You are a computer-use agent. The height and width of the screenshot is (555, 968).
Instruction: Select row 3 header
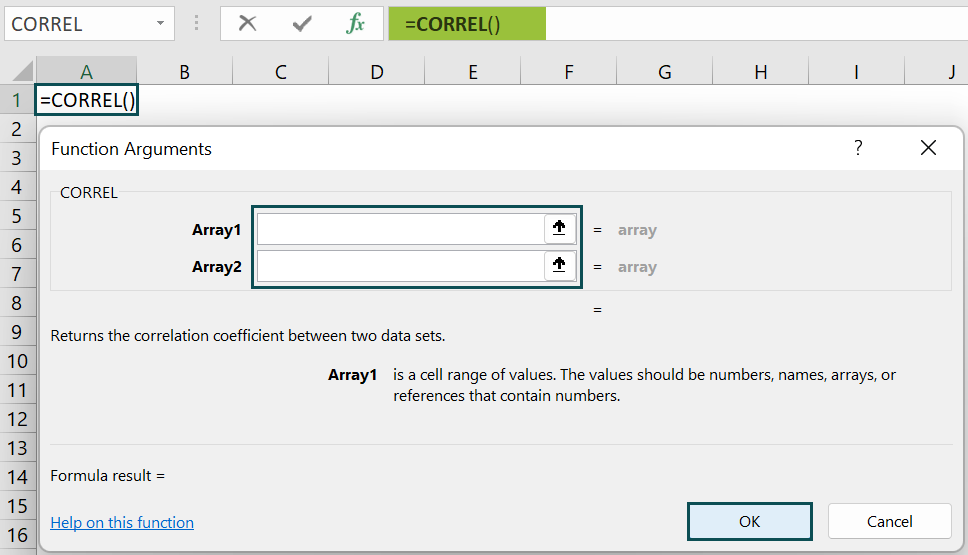click(17, 158)
